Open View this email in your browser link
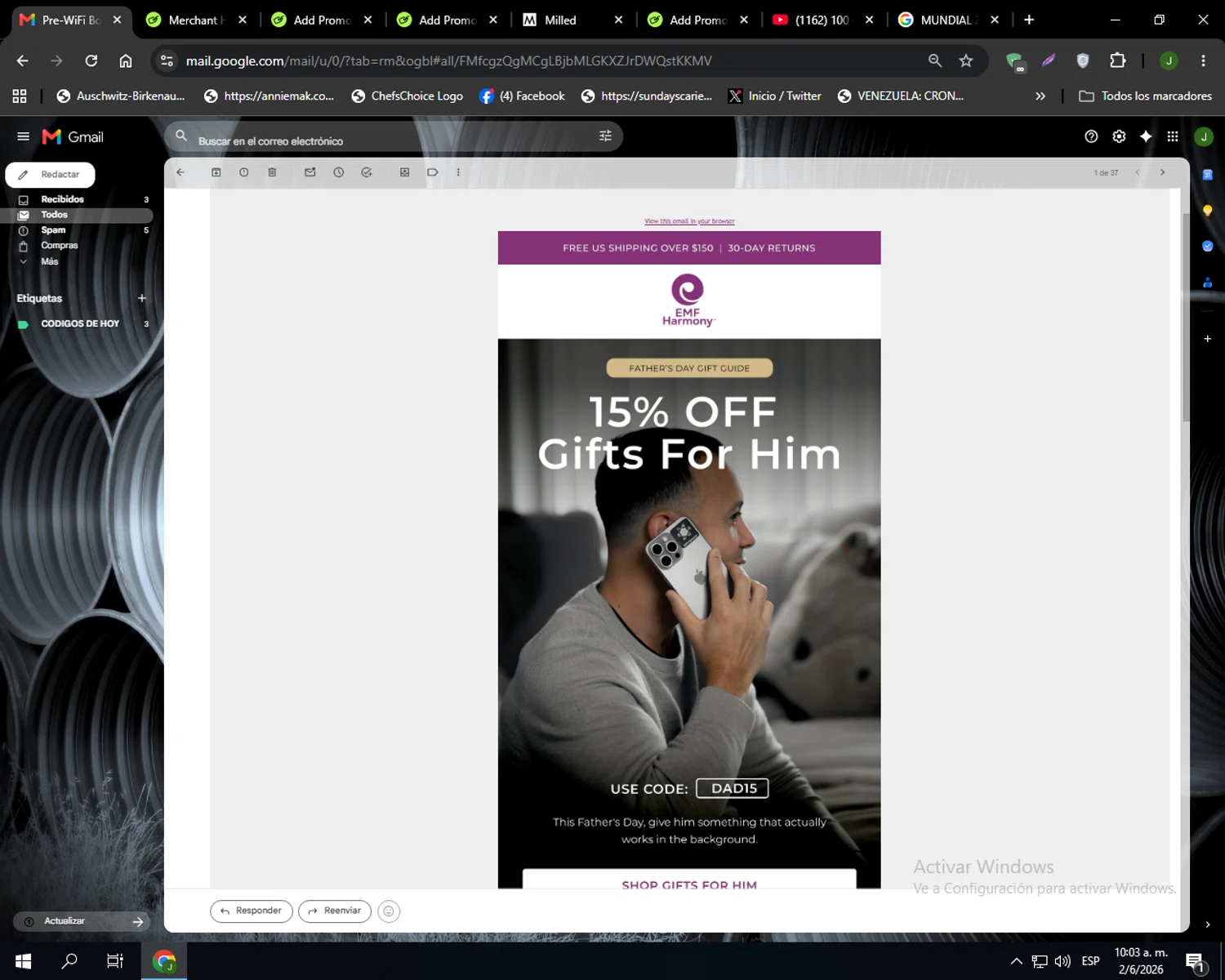 (x=689, y=221)
